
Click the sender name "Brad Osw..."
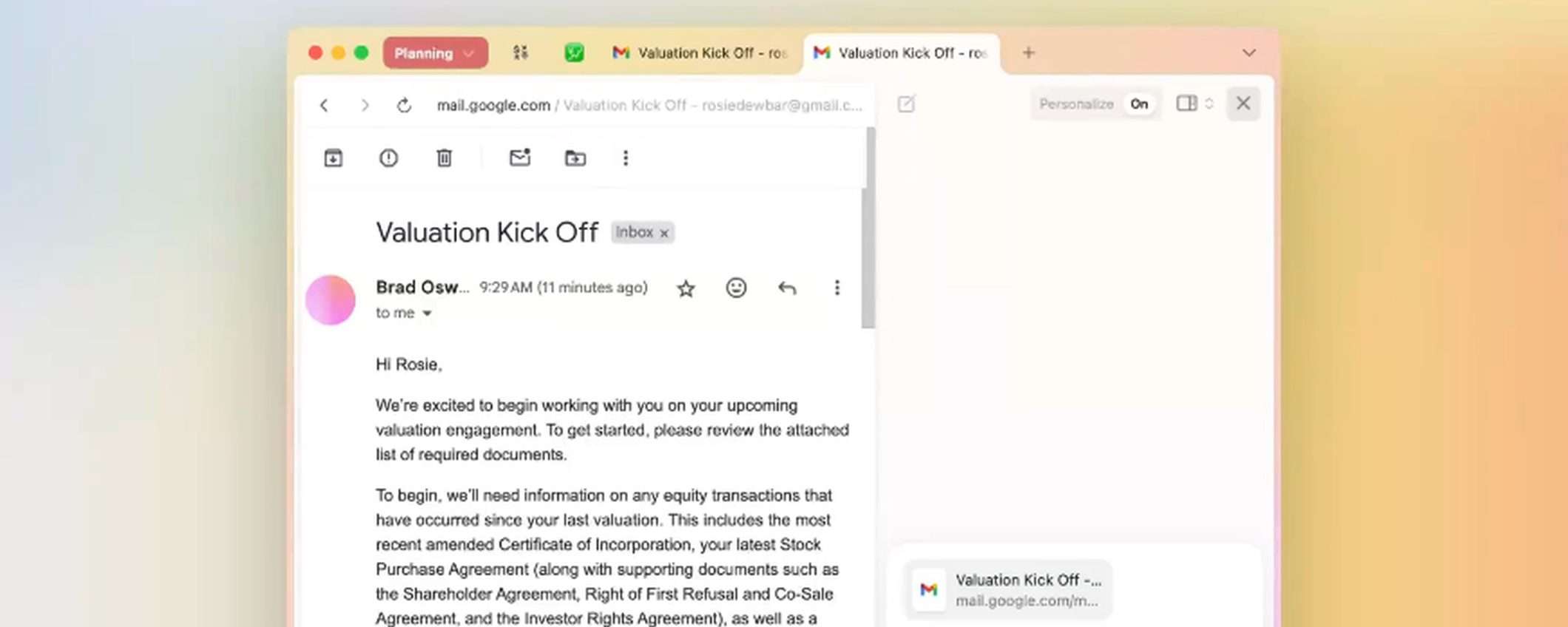(422, 287)
